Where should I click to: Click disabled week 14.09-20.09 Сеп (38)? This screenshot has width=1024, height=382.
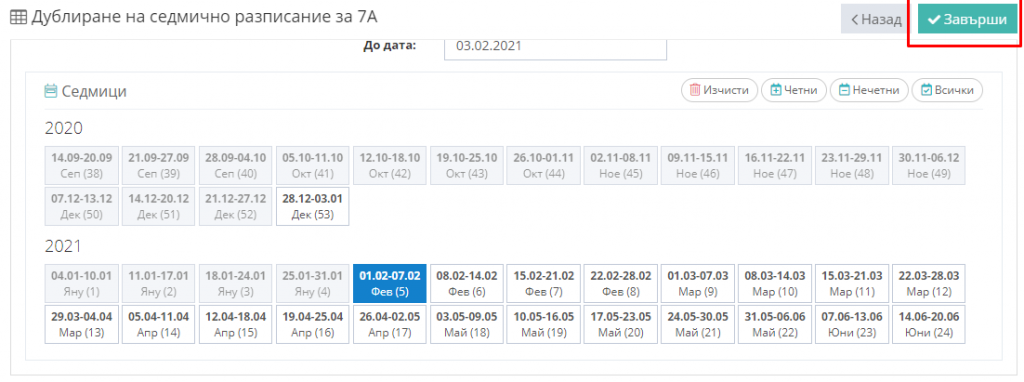tap(81, 165)
